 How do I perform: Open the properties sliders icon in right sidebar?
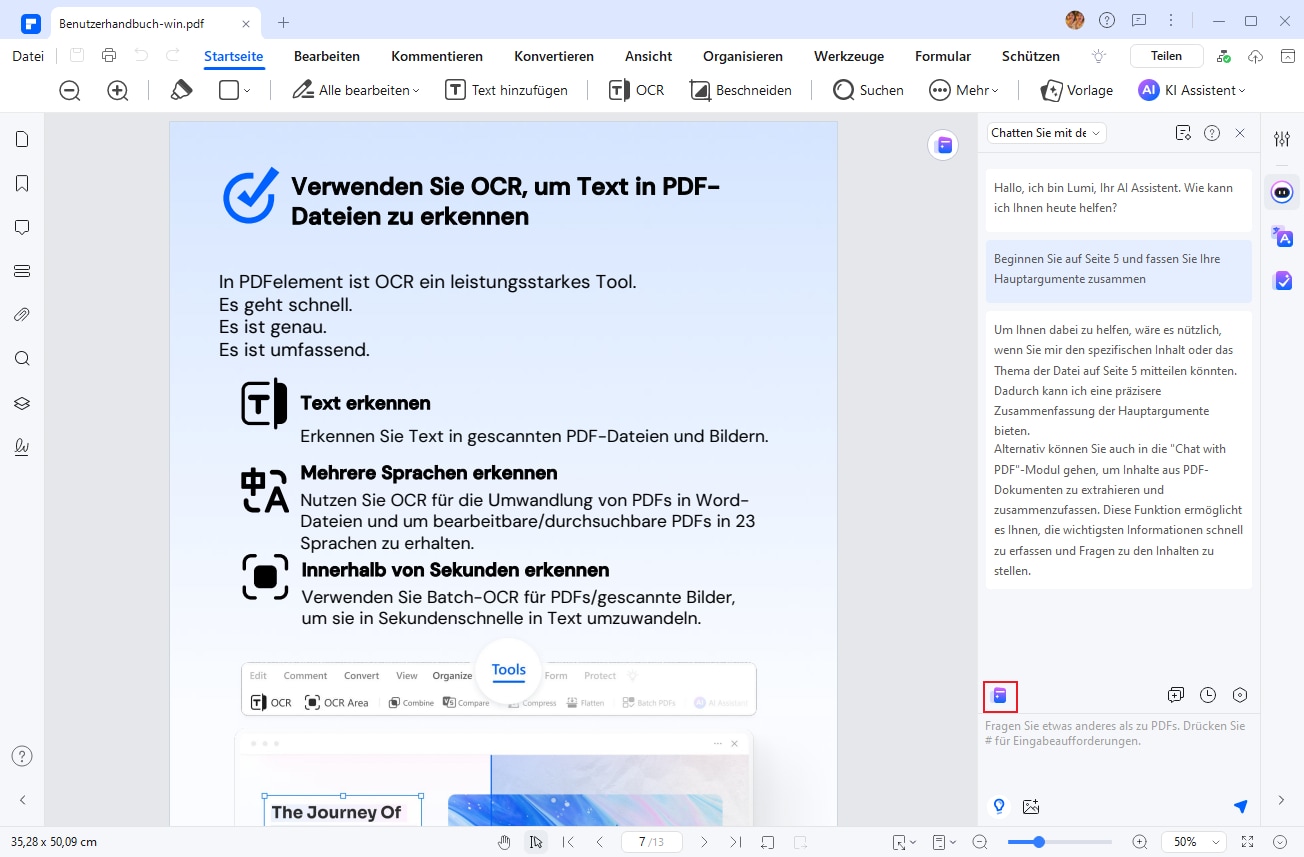tap(1282, 140)
